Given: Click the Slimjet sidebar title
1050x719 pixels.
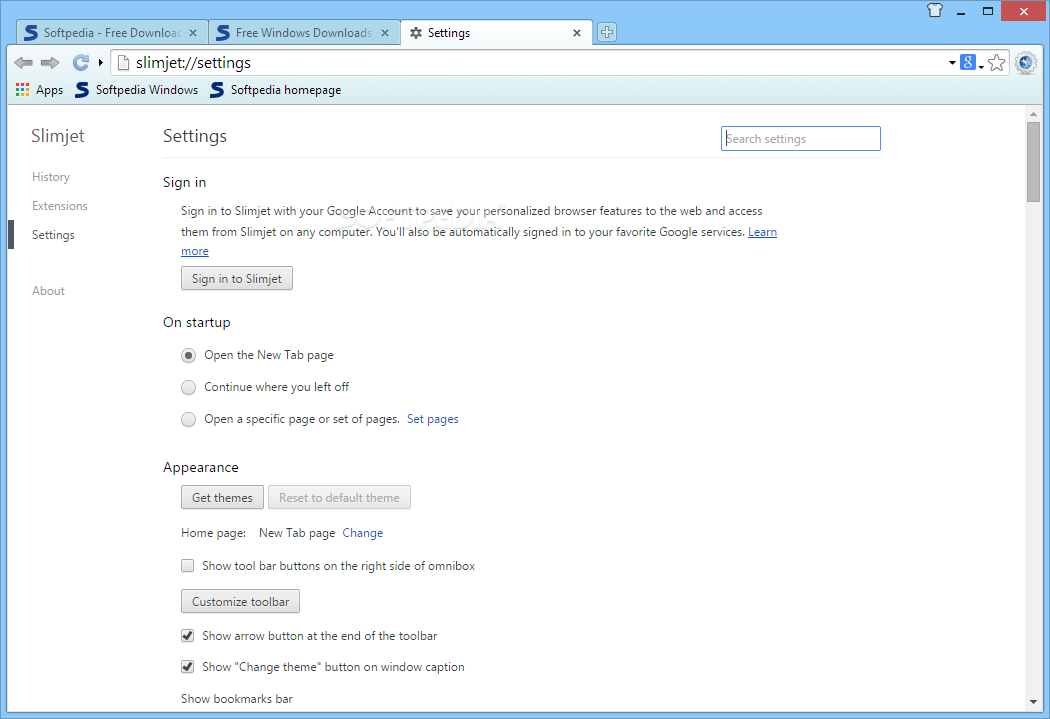Looking at the screenshot, I should click(58, 136).
